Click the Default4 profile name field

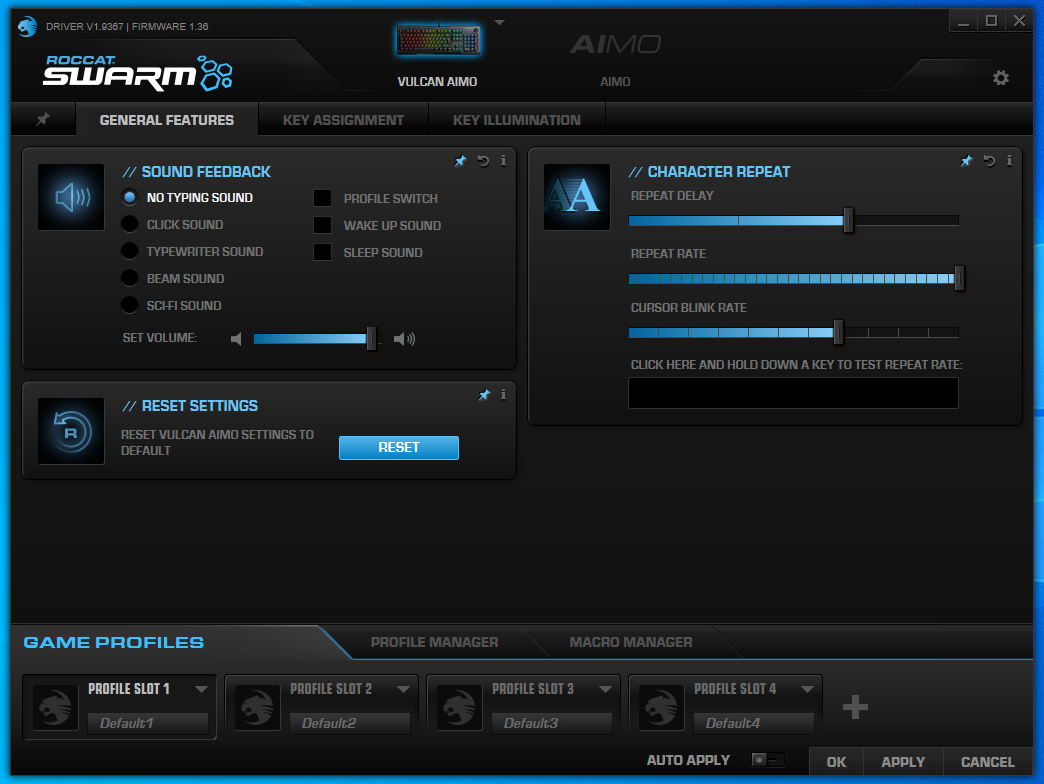[x=754, y=723]
